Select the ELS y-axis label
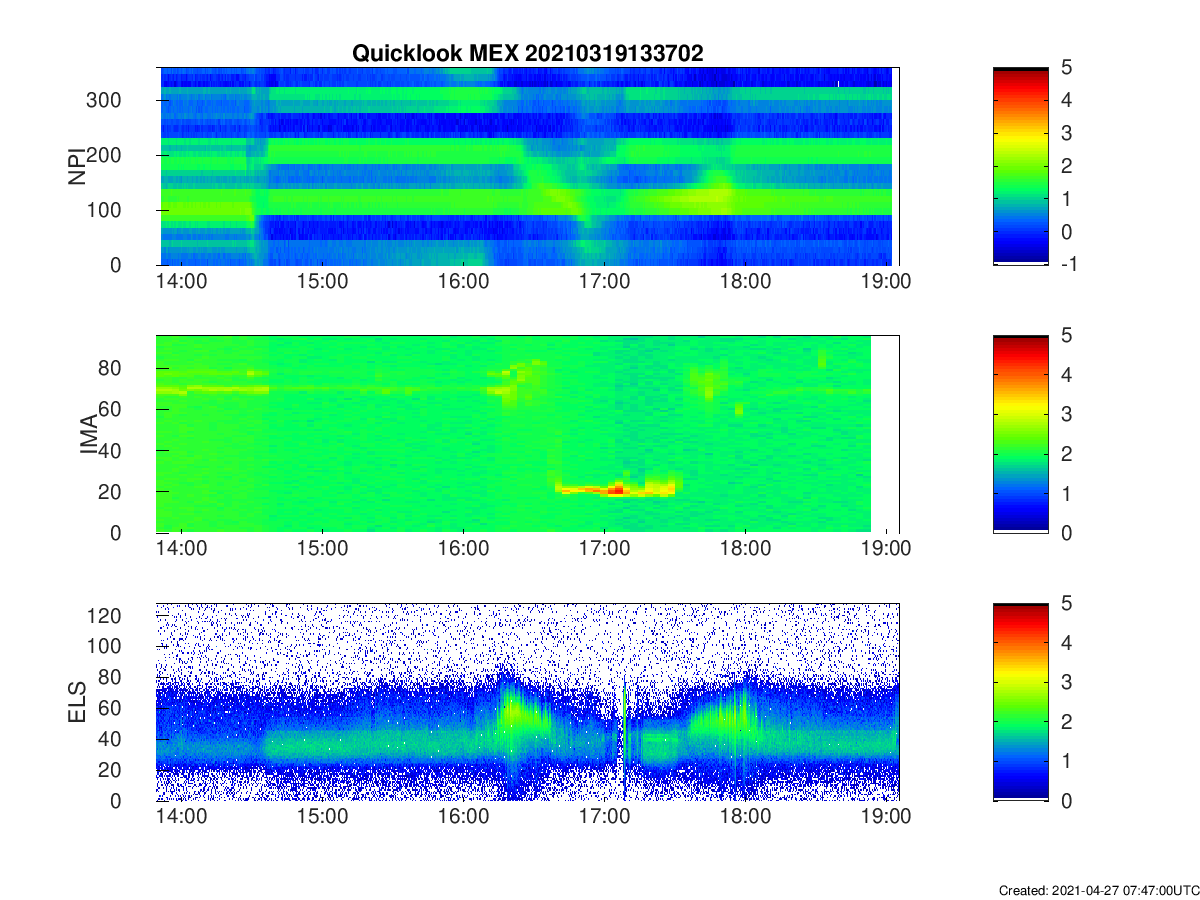This screenshot has height=900, width=1200. [x=77, y=701]
